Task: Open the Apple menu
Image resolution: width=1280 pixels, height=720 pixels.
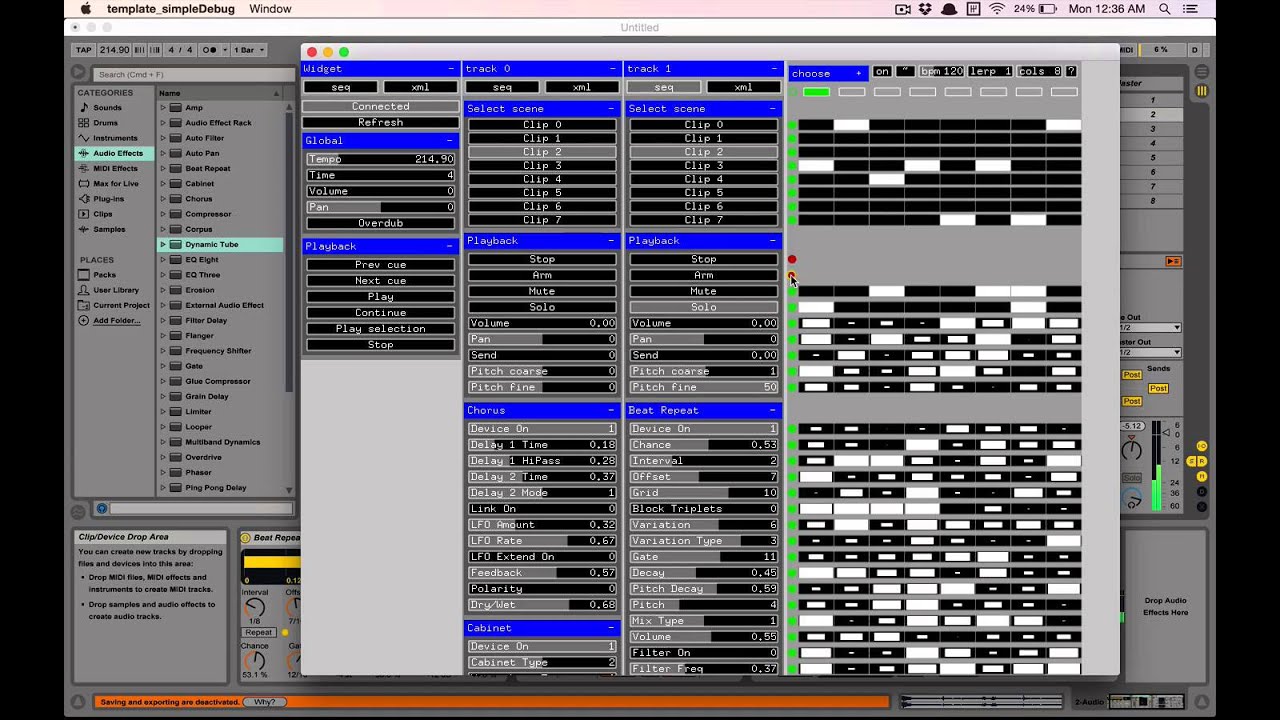Action: coord(85,9)
